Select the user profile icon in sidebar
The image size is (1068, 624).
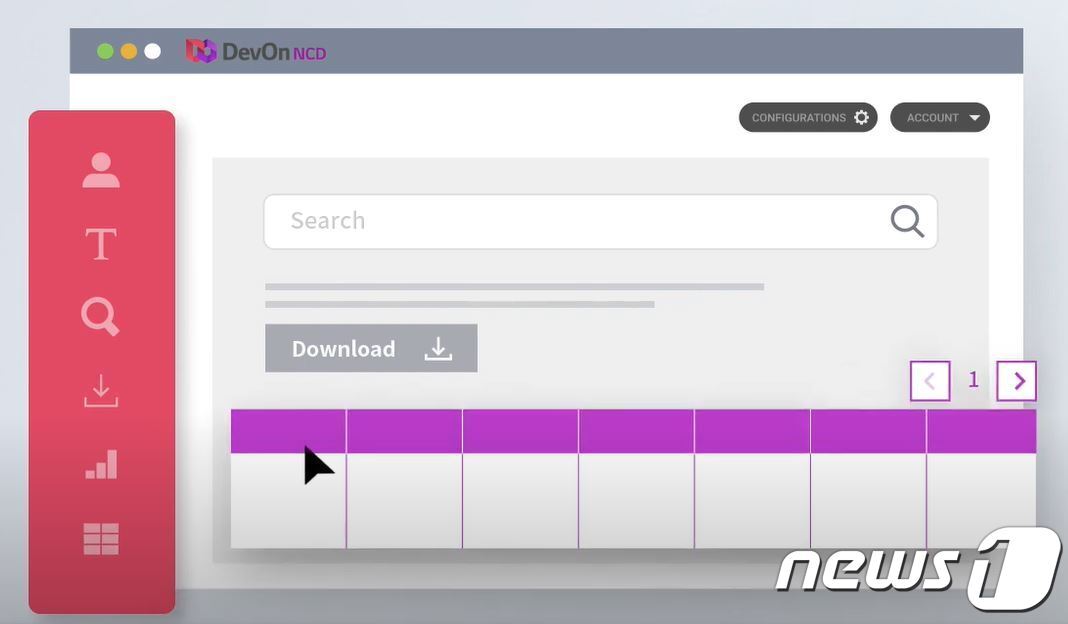point(100,168)
